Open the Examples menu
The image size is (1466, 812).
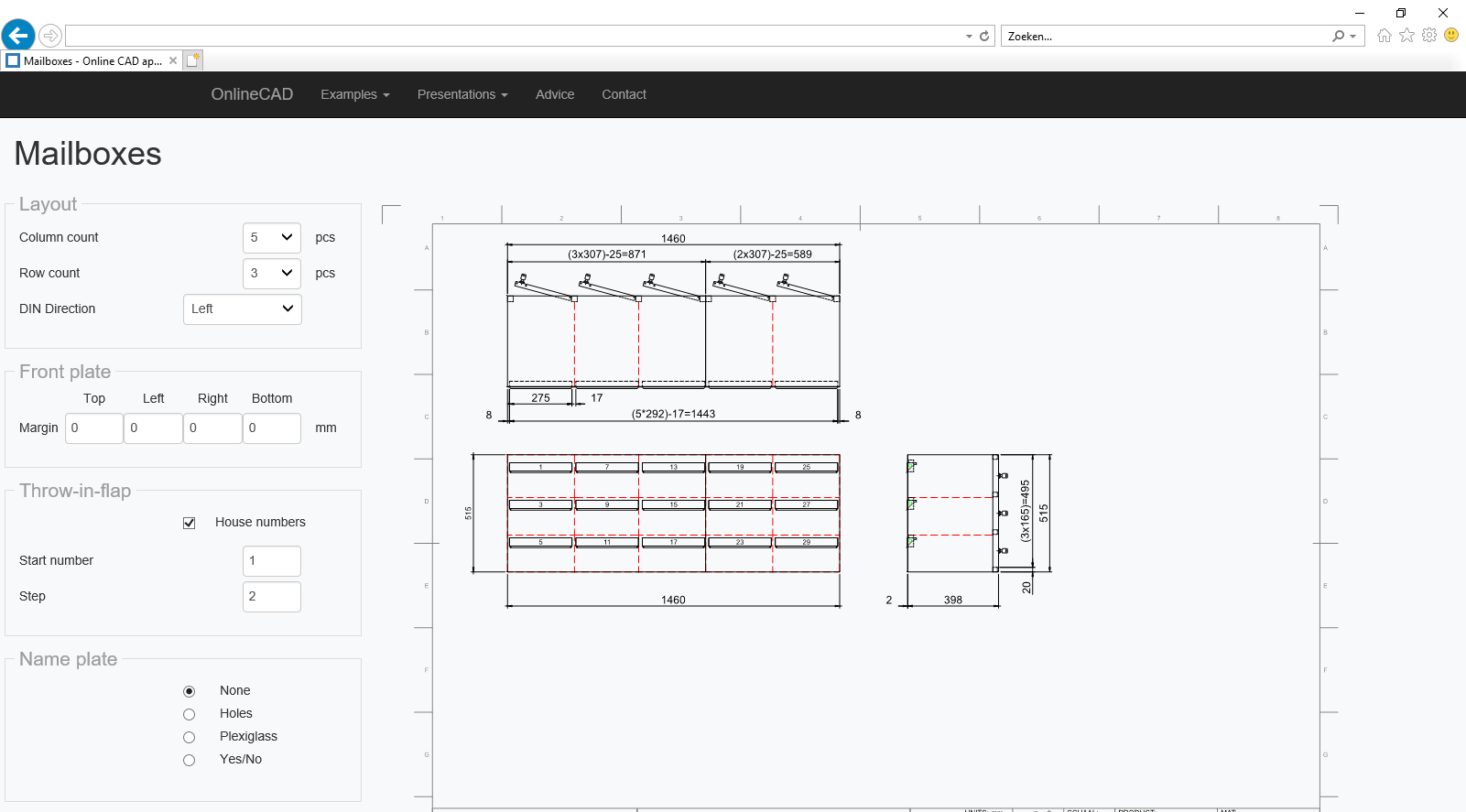(x=354, y=94)
